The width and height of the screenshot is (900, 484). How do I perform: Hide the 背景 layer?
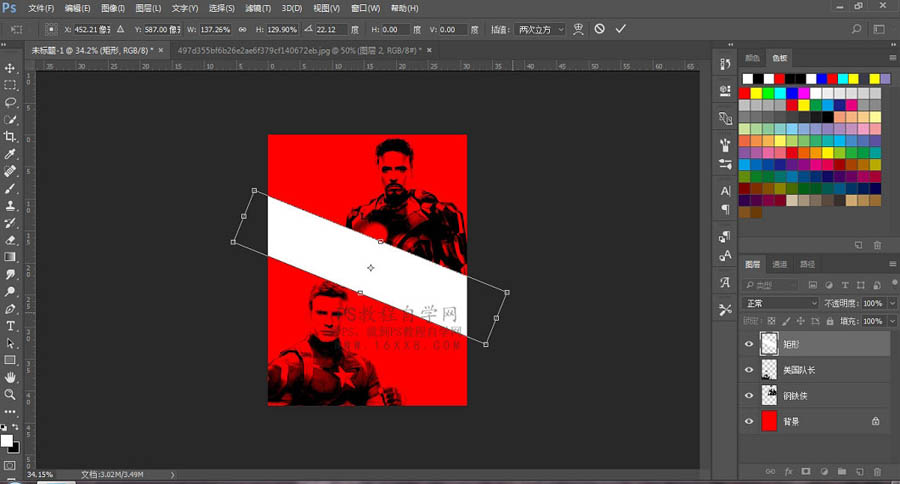pos(748,421)
